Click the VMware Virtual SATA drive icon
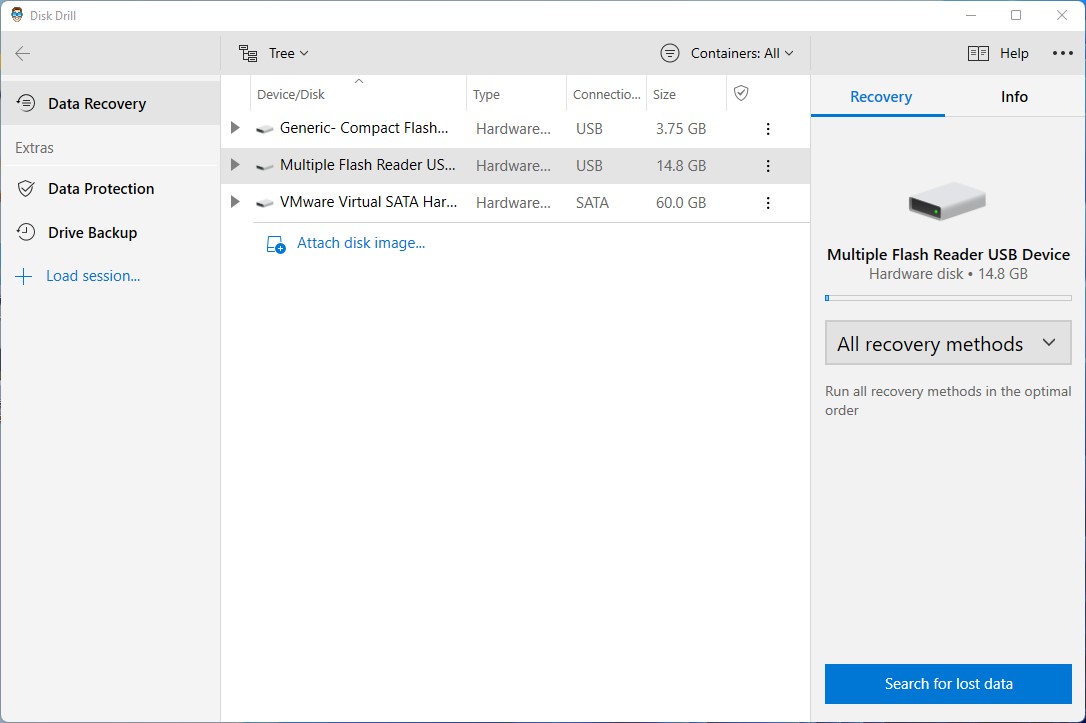This screenshot has width=1086, height=723. [264, 204]
